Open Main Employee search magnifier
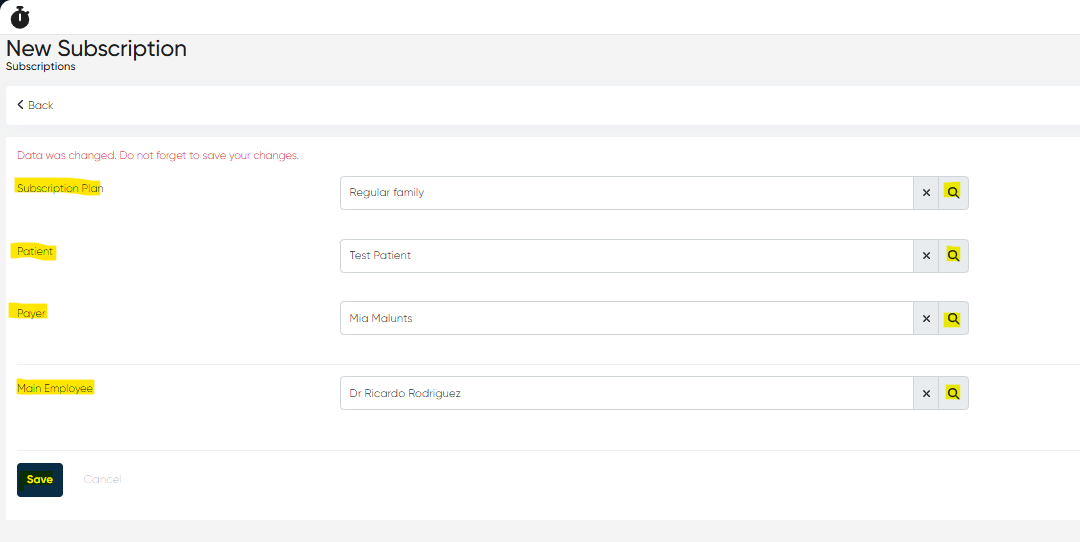This screenshot has height=542, width=1080. (x=953, y=394)
